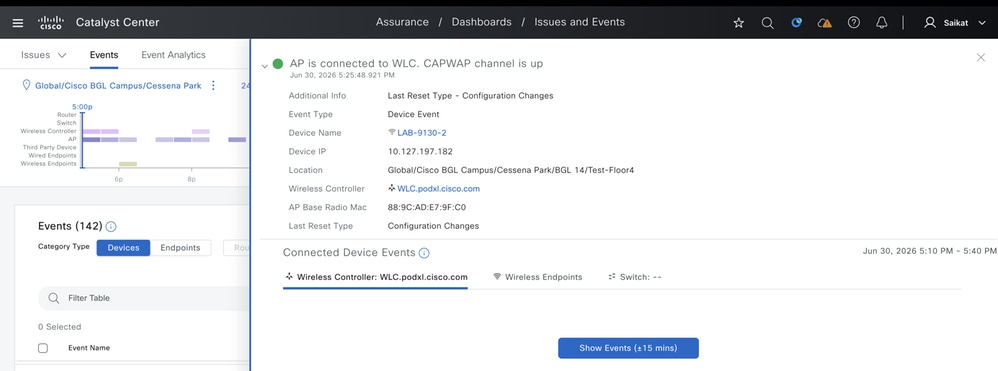998x371 pixels.
Task: Select the Wireless Controller WLC.podxl.cisco.com tab
Action: pyautogui.click(x=376, y=277)
